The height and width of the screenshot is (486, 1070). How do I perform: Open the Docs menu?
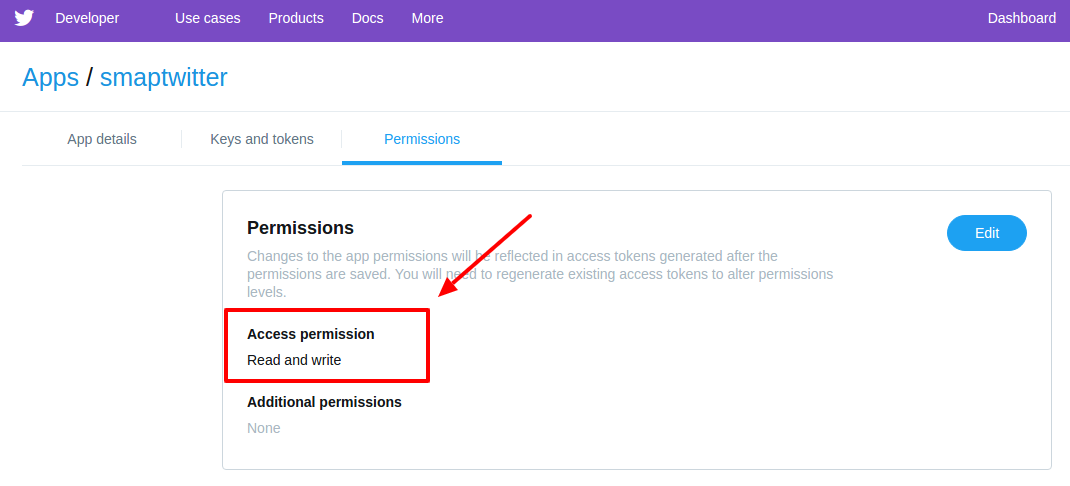point(367,18)
